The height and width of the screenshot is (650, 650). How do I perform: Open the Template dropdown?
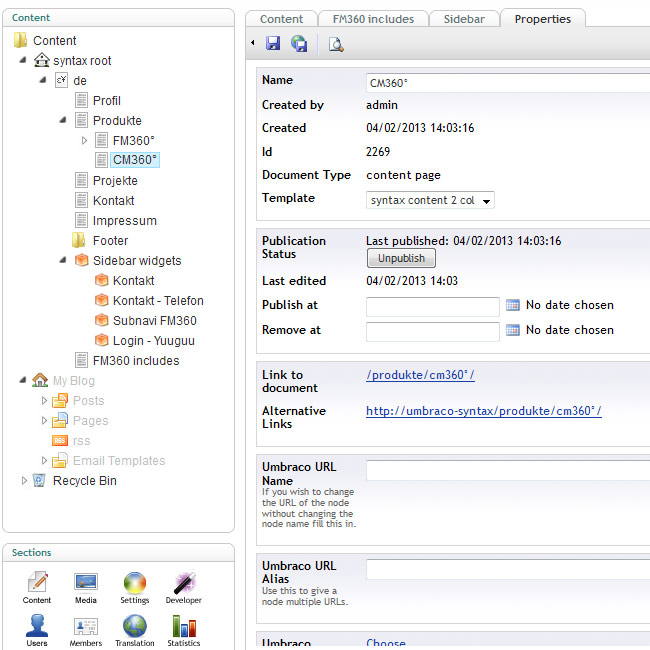pyautogui.click(x=430, y=200)
